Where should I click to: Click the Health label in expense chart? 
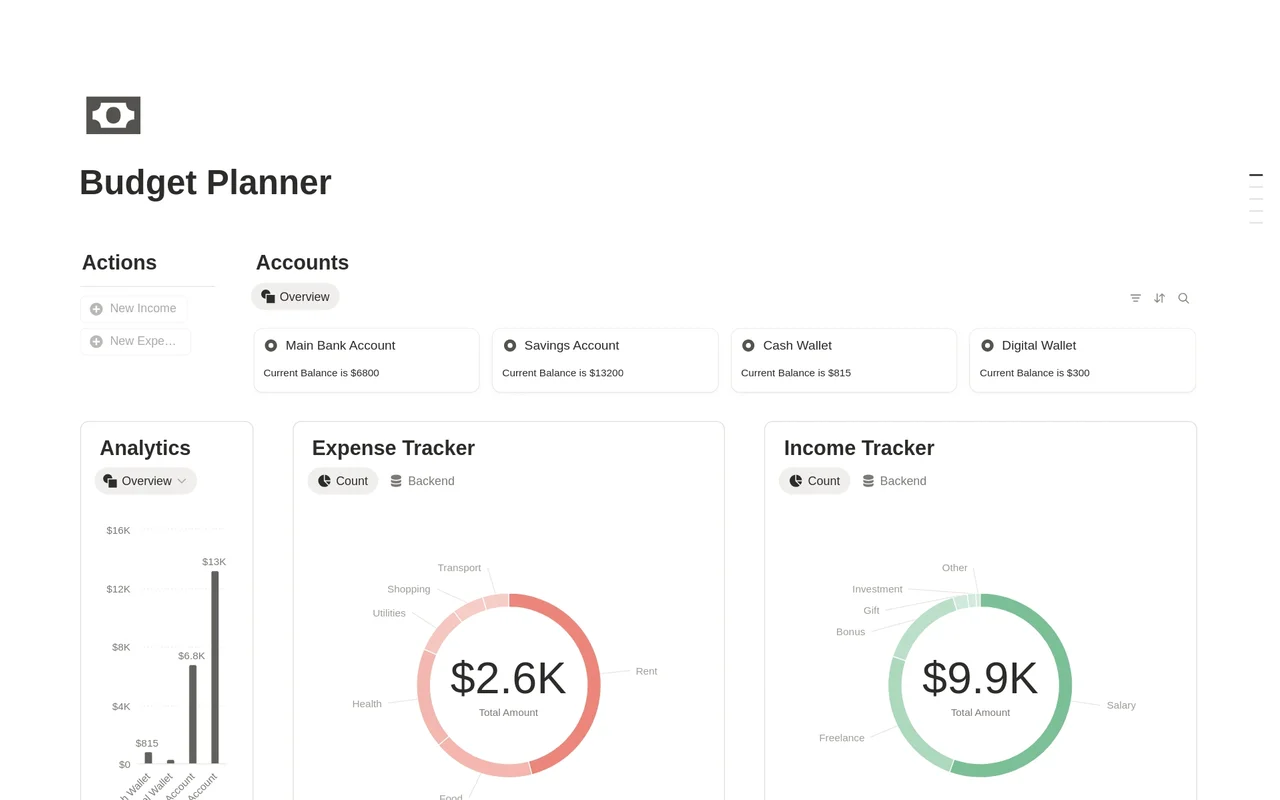[x=367, y=704]
